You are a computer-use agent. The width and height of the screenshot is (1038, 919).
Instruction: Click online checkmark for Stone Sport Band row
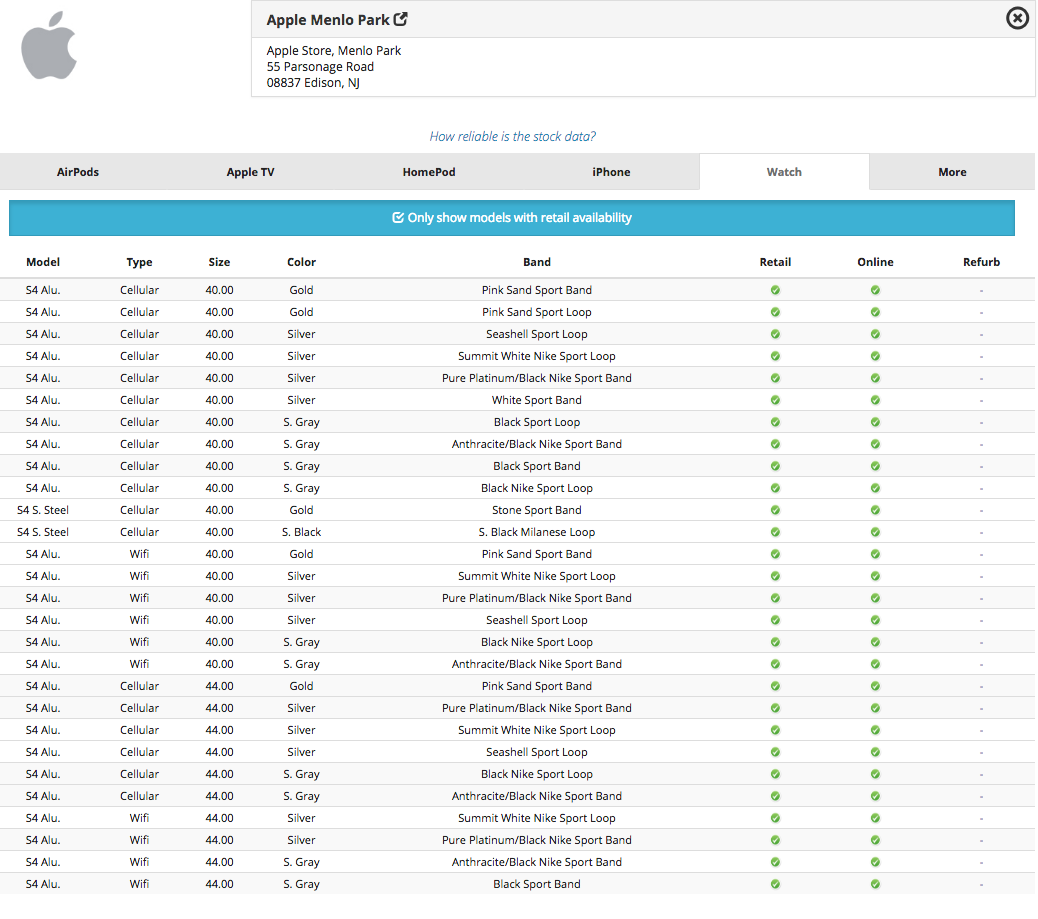click(875, 510)
